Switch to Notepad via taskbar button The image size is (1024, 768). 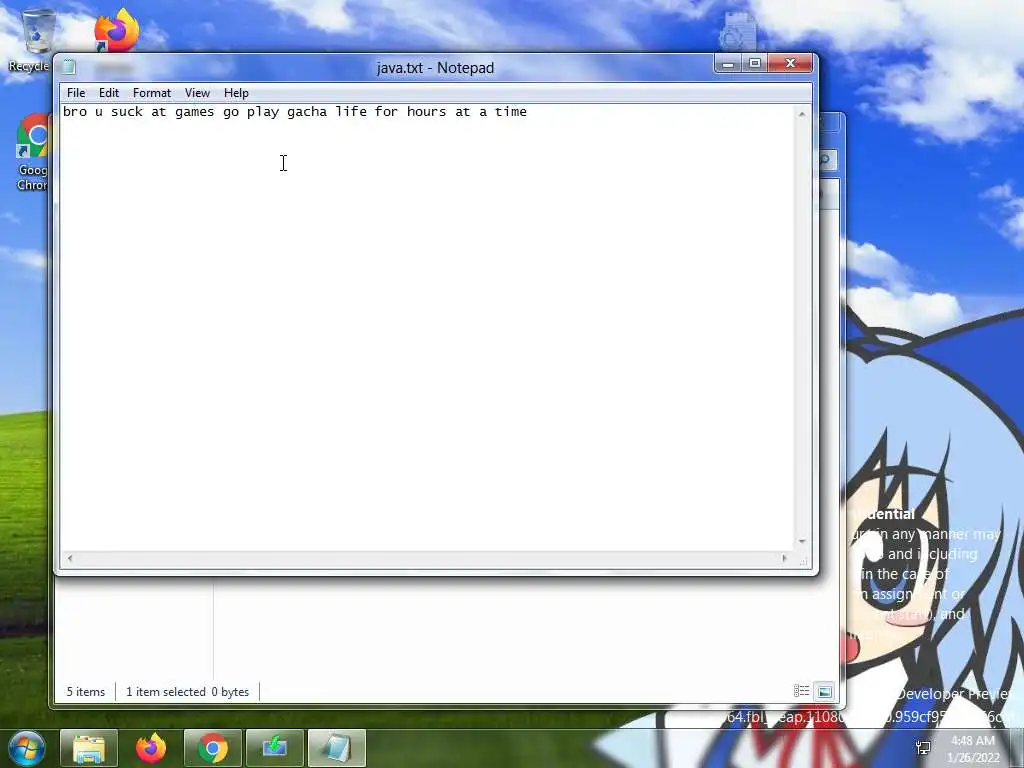coord(336,748)
